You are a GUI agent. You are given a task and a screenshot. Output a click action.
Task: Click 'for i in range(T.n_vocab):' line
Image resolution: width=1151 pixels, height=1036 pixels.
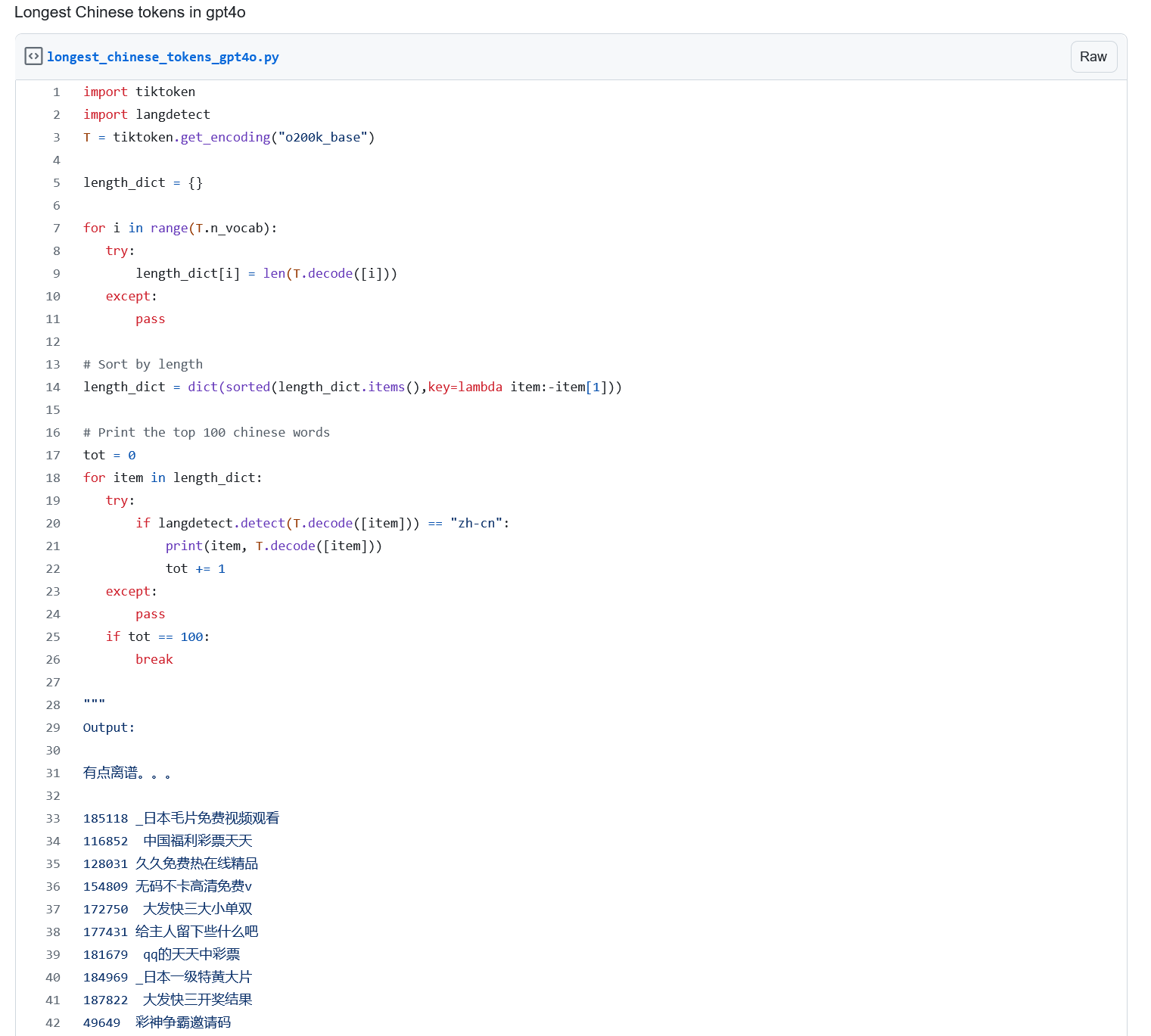pos(180,228)
